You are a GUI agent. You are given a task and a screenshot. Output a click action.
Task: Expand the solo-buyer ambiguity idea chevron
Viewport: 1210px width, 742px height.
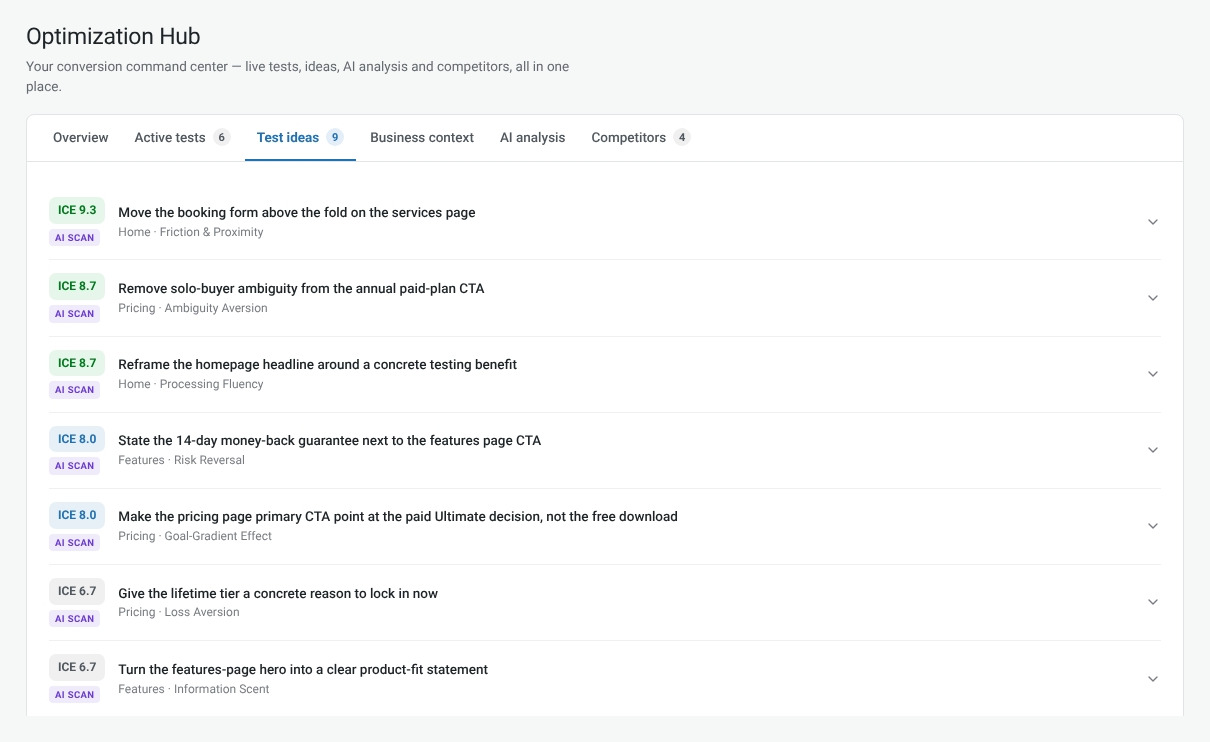tap(1152, 298)
